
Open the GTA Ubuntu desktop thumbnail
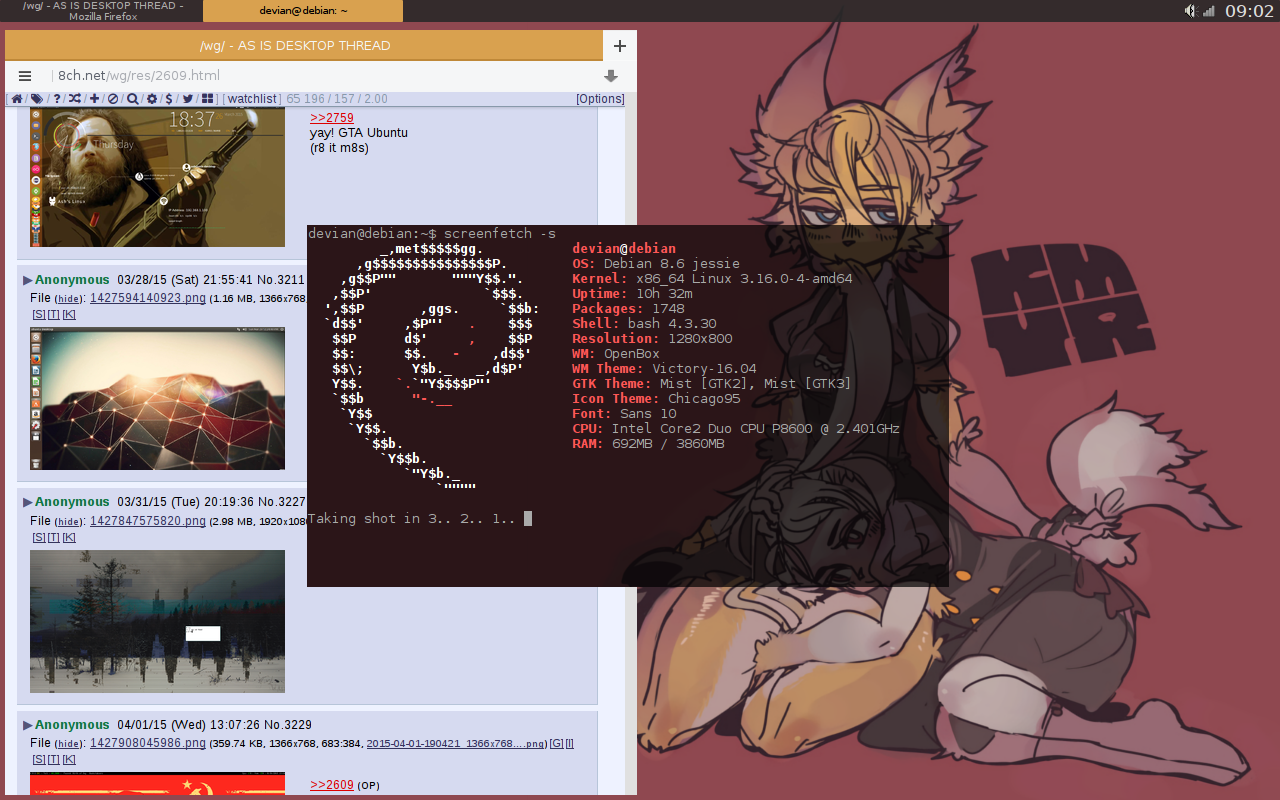click(x=157, y=177)
